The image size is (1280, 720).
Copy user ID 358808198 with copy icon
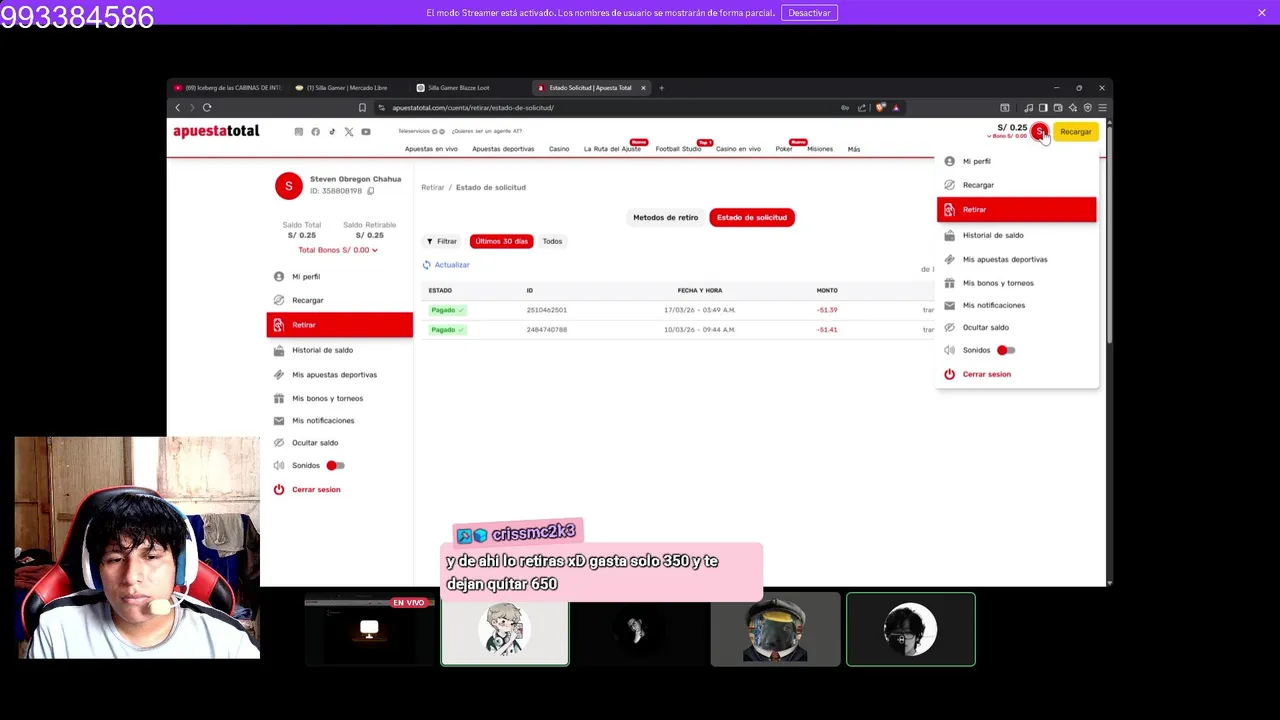[370, 191]
